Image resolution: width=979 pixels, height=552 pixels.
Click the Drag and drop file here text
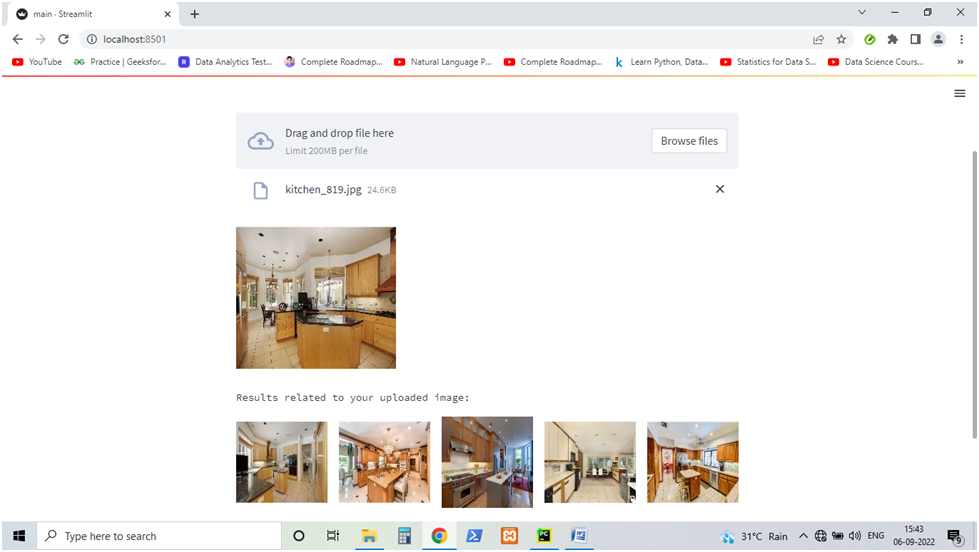click(339, 133)
